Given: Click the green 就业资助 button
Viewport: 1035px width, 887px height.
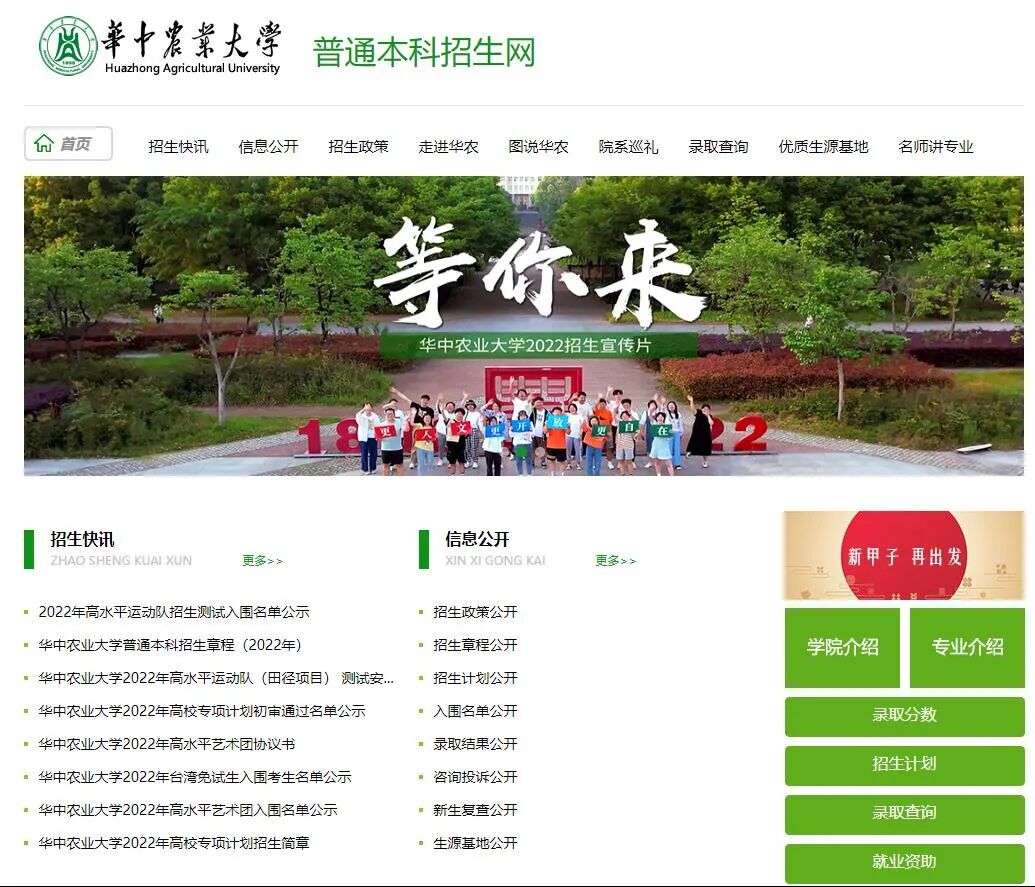Looking at the screenshot, I should tap(904, 863).
